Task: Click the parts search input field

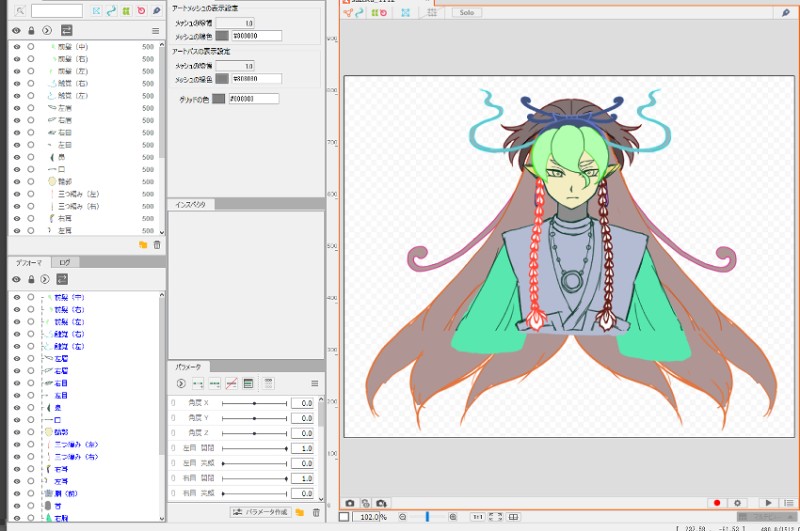Action: pos(57,11)
